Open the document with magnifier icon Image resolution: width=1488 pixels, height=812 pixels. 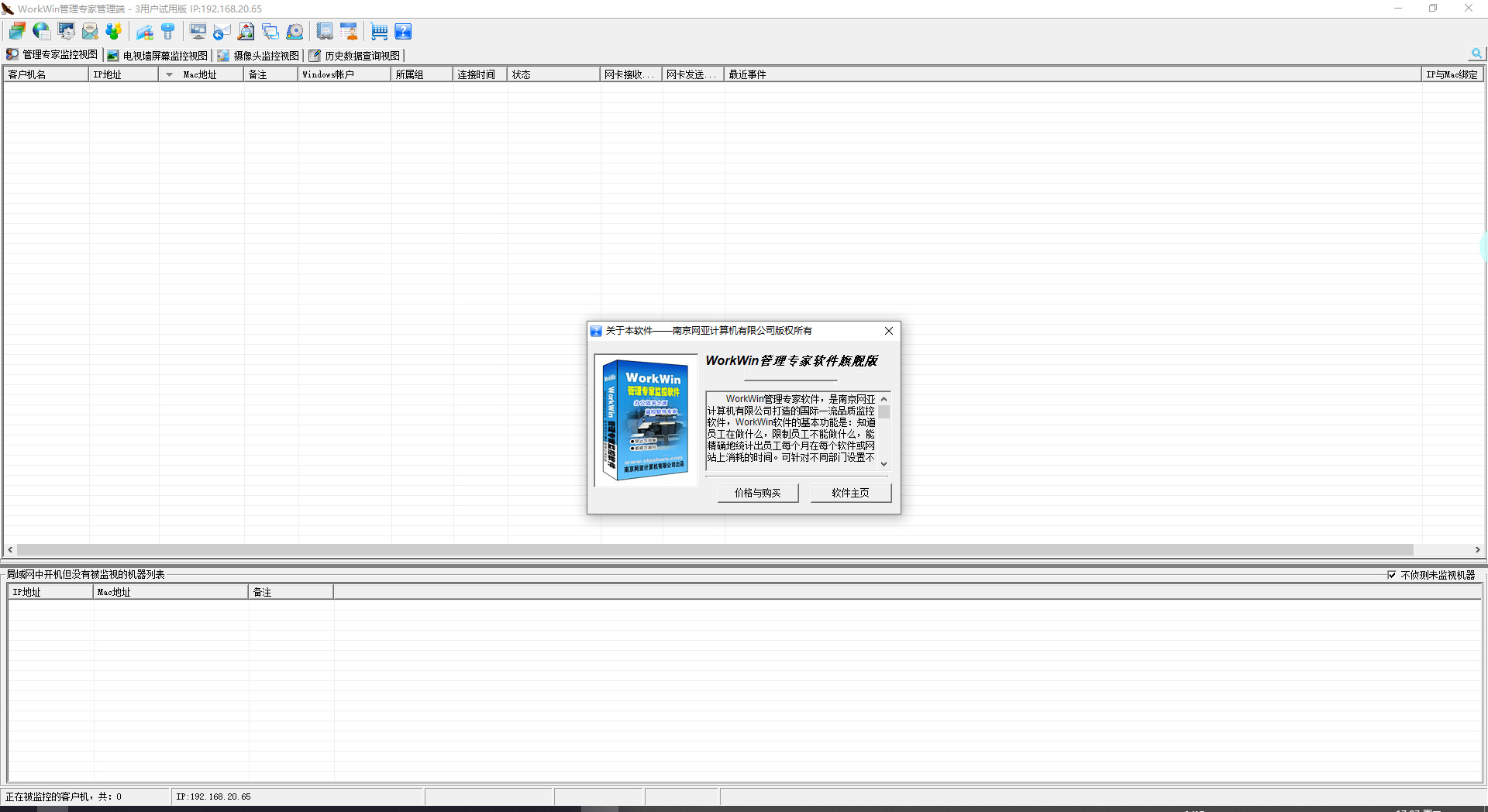click(246, 31)
